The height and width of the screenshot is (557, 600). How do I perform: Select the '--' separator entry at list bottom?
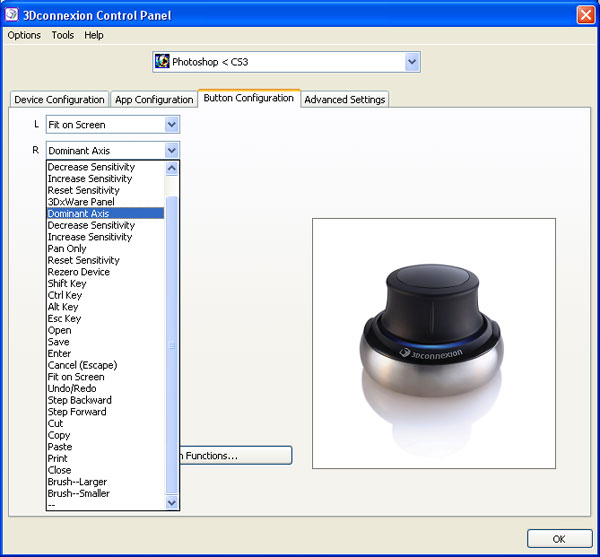[105, 505]
